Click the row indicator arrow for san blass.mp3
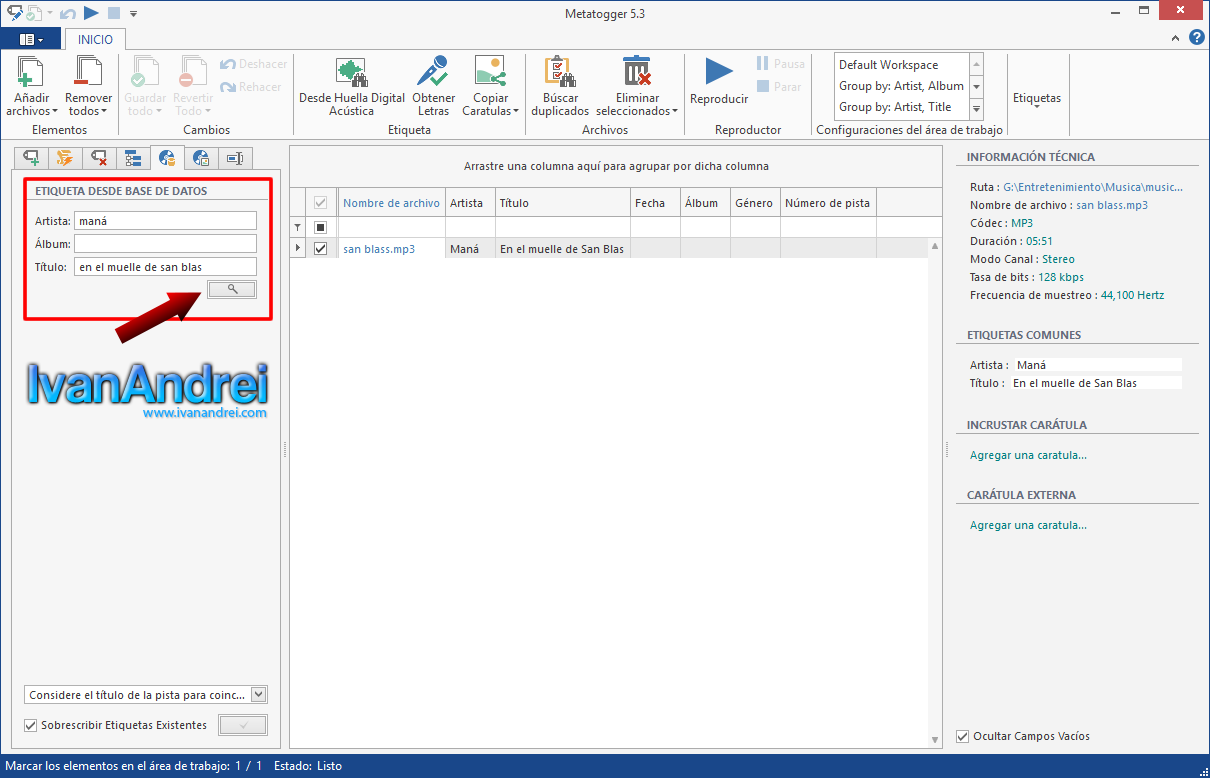The image size is (1210, 778). [297, 249]
